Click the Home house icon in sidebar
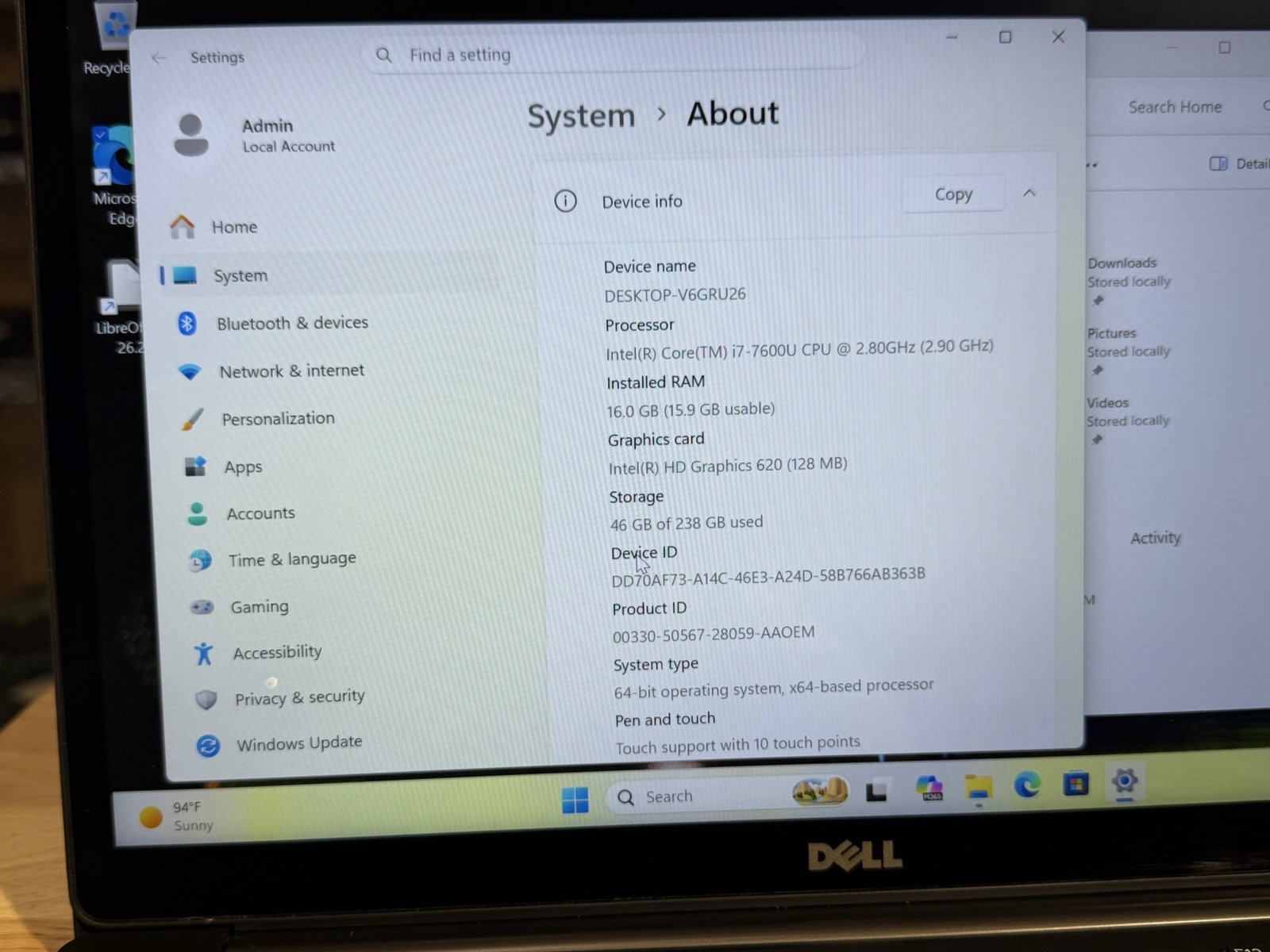This screenshot has height=952, width=1270. (182, 227)
